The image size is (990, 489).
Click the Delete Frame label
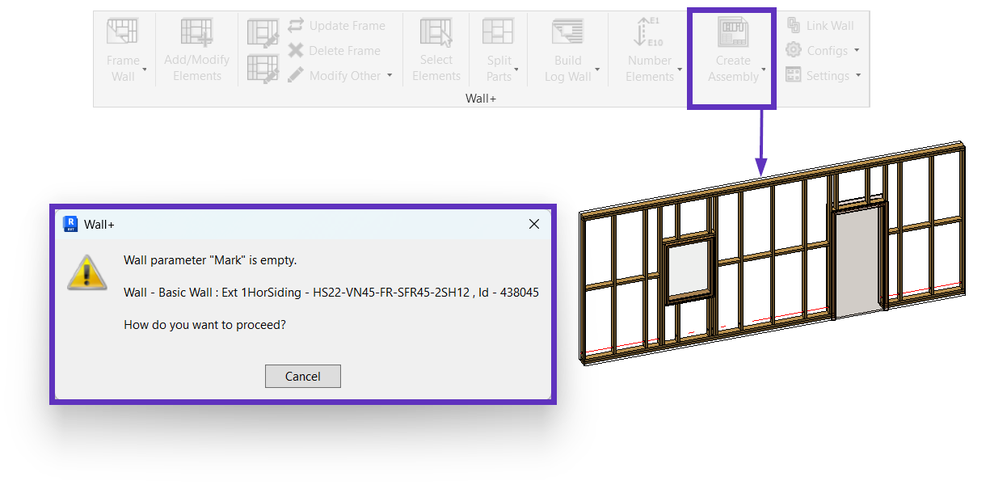click(x=345, y=51)
